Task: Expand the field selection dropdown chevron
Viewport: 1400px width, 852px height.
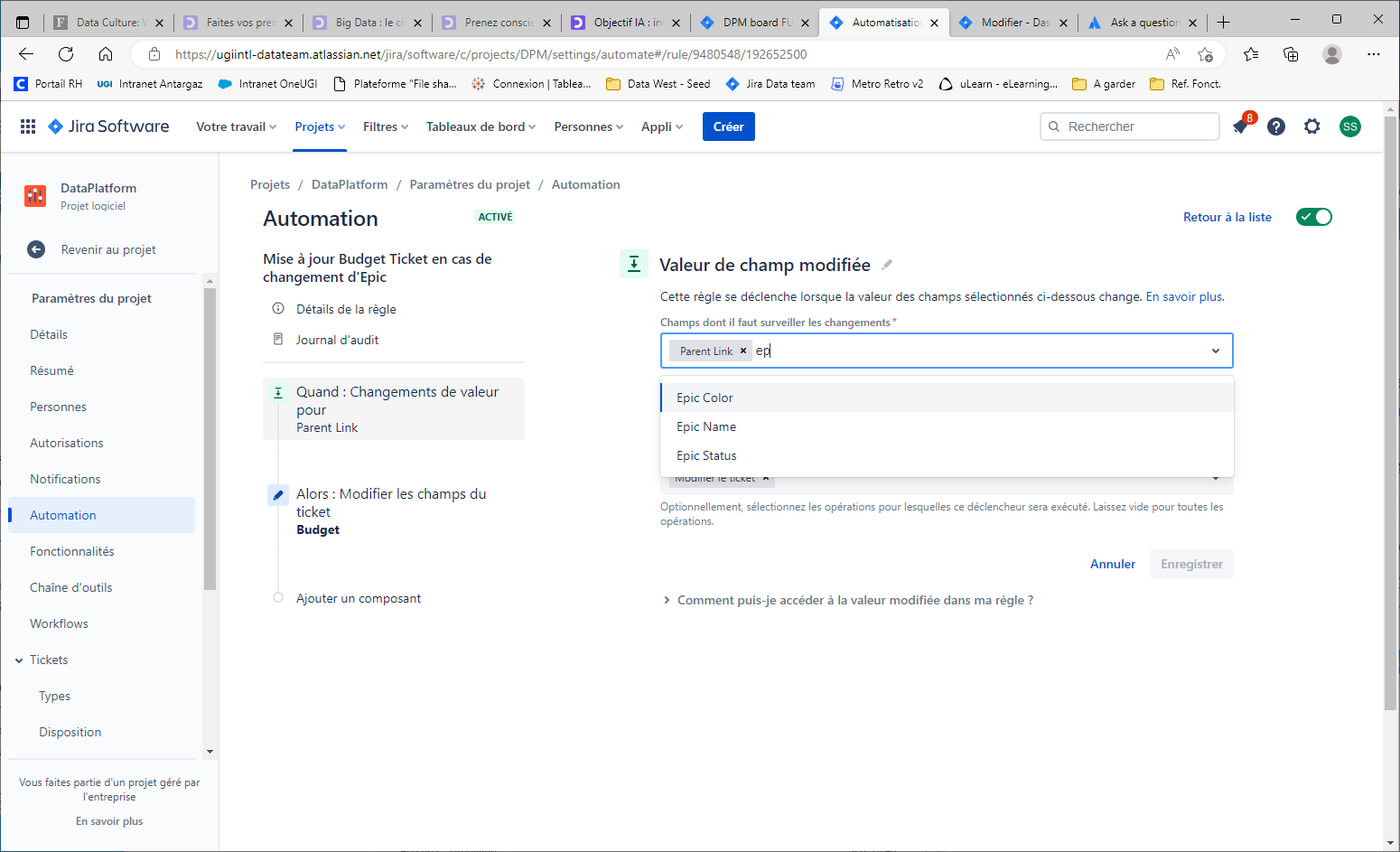Action: click(x=1216, y=351)
